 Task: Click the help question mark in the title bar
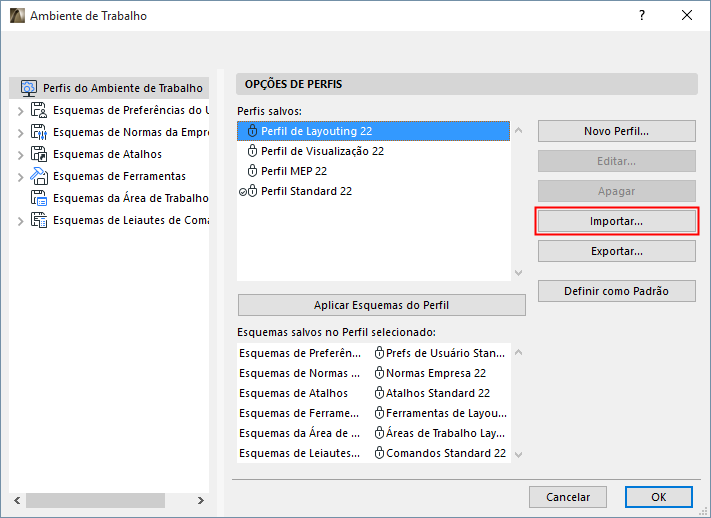(641, 16)
